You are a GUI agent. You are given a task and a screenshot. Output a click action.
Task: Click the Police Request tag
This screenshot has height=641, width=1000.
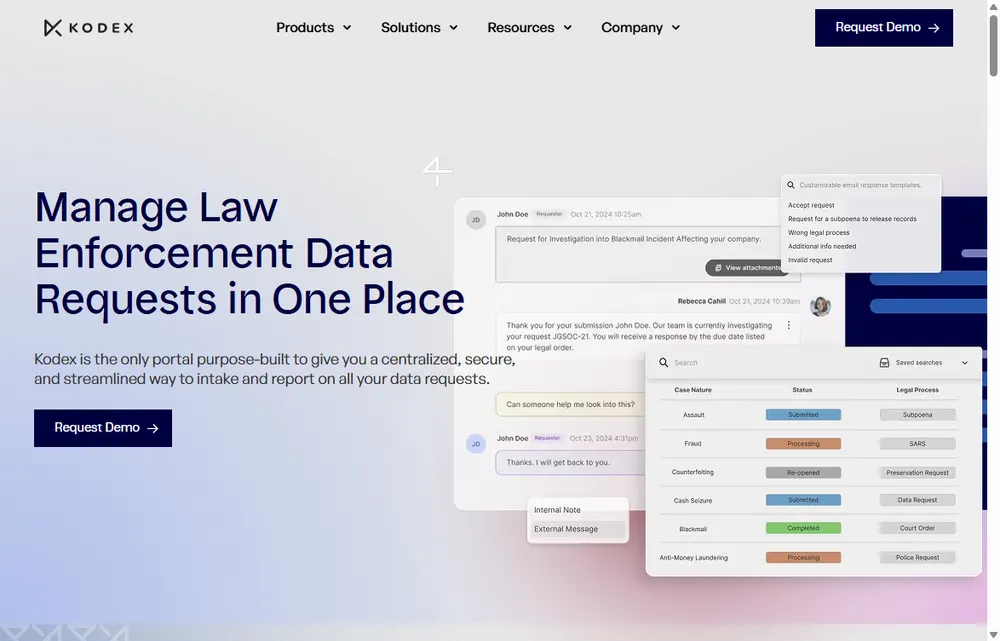coord(917,557)
